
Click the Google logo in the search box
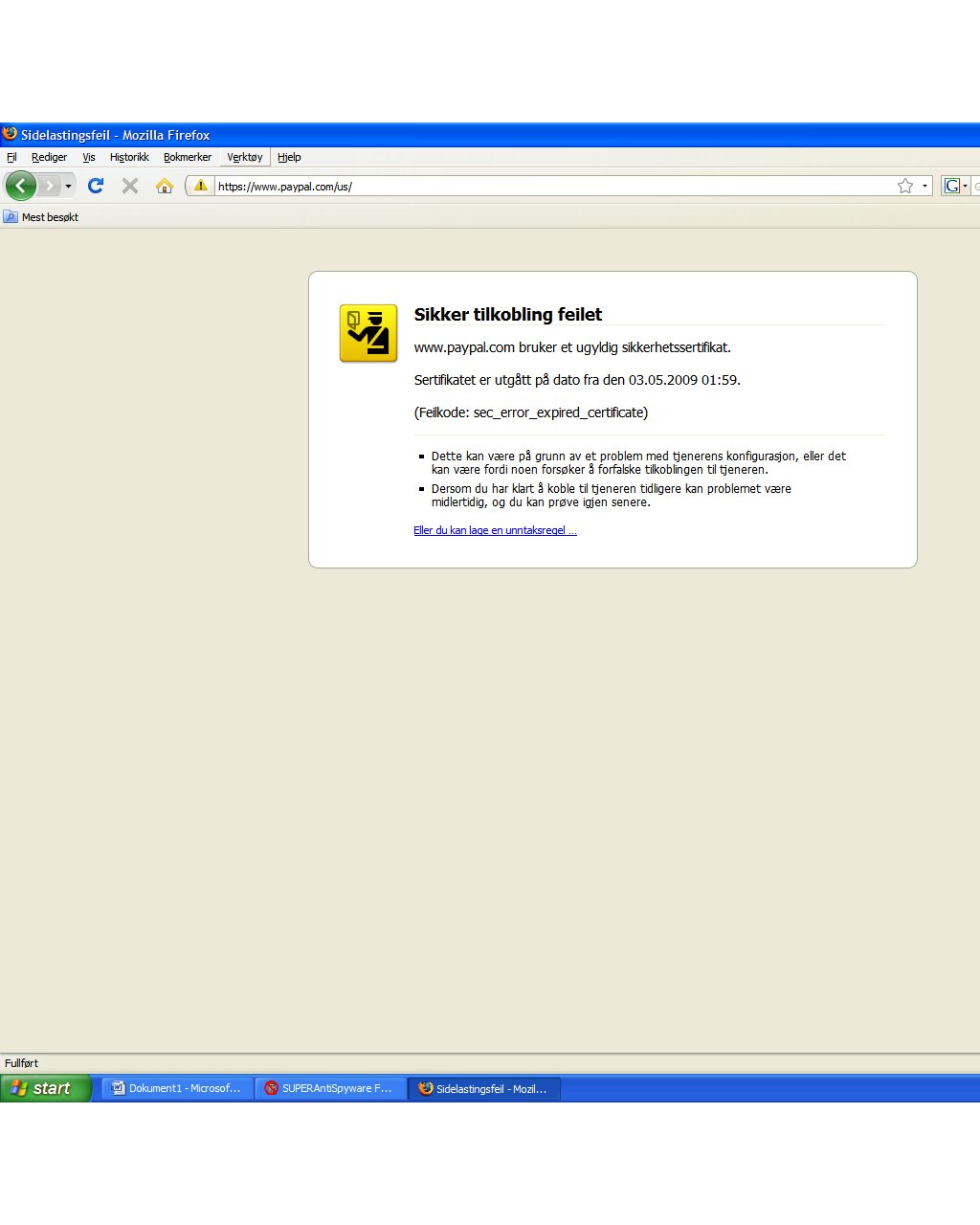pos(951,186)
